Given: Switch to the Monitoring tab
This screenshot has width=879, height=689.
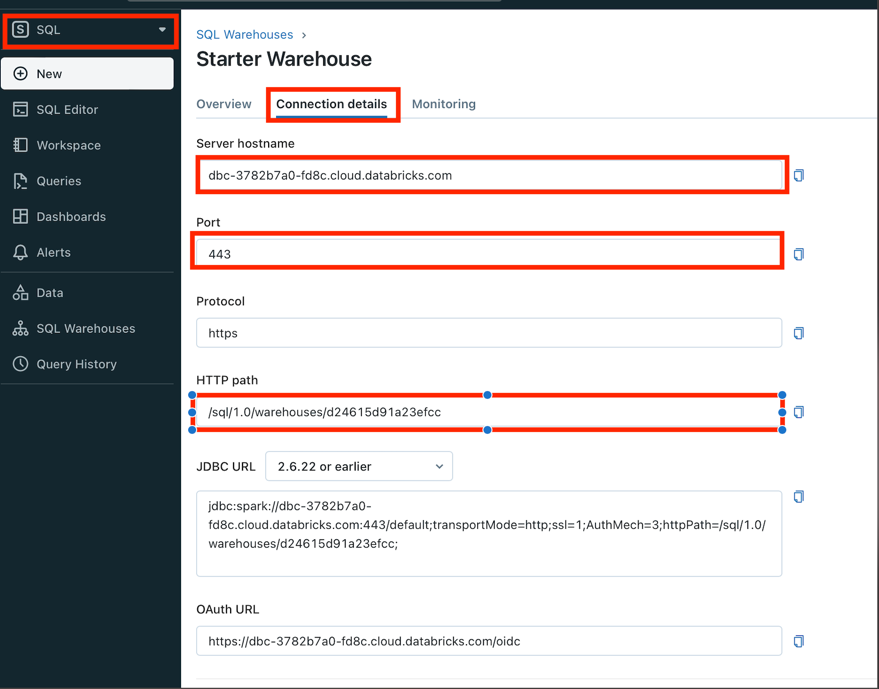Looking at the screenshot, I should 443,104.
